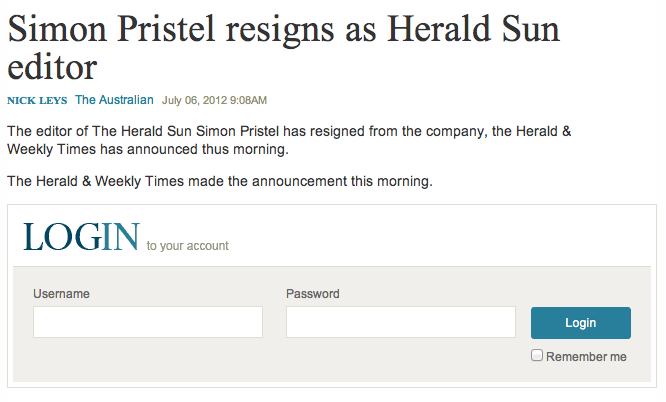Focus the Username input field
This screenshot has height=402, width=666.
pyautogui.click(x=148, y=322)
